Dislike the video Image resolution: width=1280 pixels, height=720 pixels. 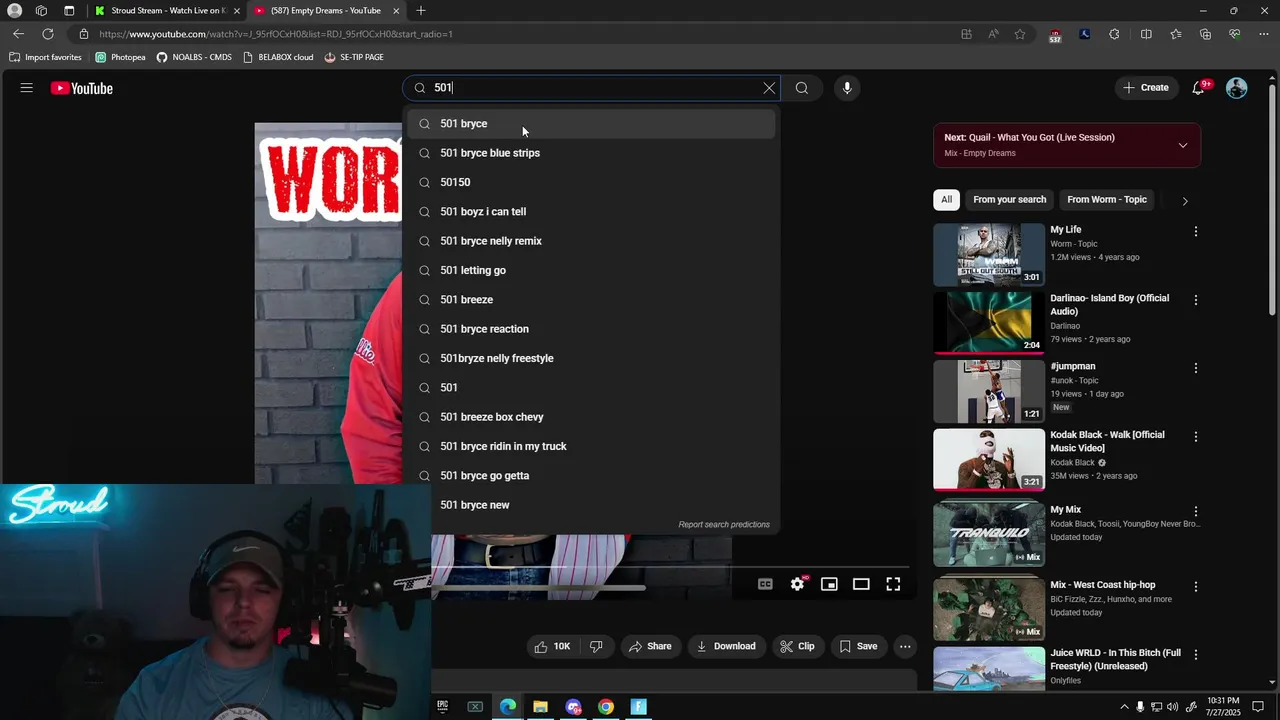click(x=596, y=647)
